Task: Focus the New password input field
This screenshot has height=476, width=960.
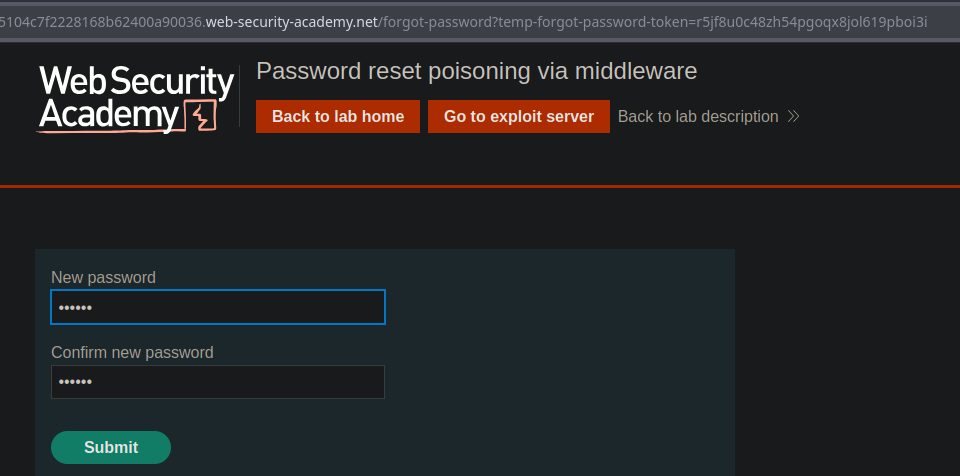Action: (x=218, y=307)
